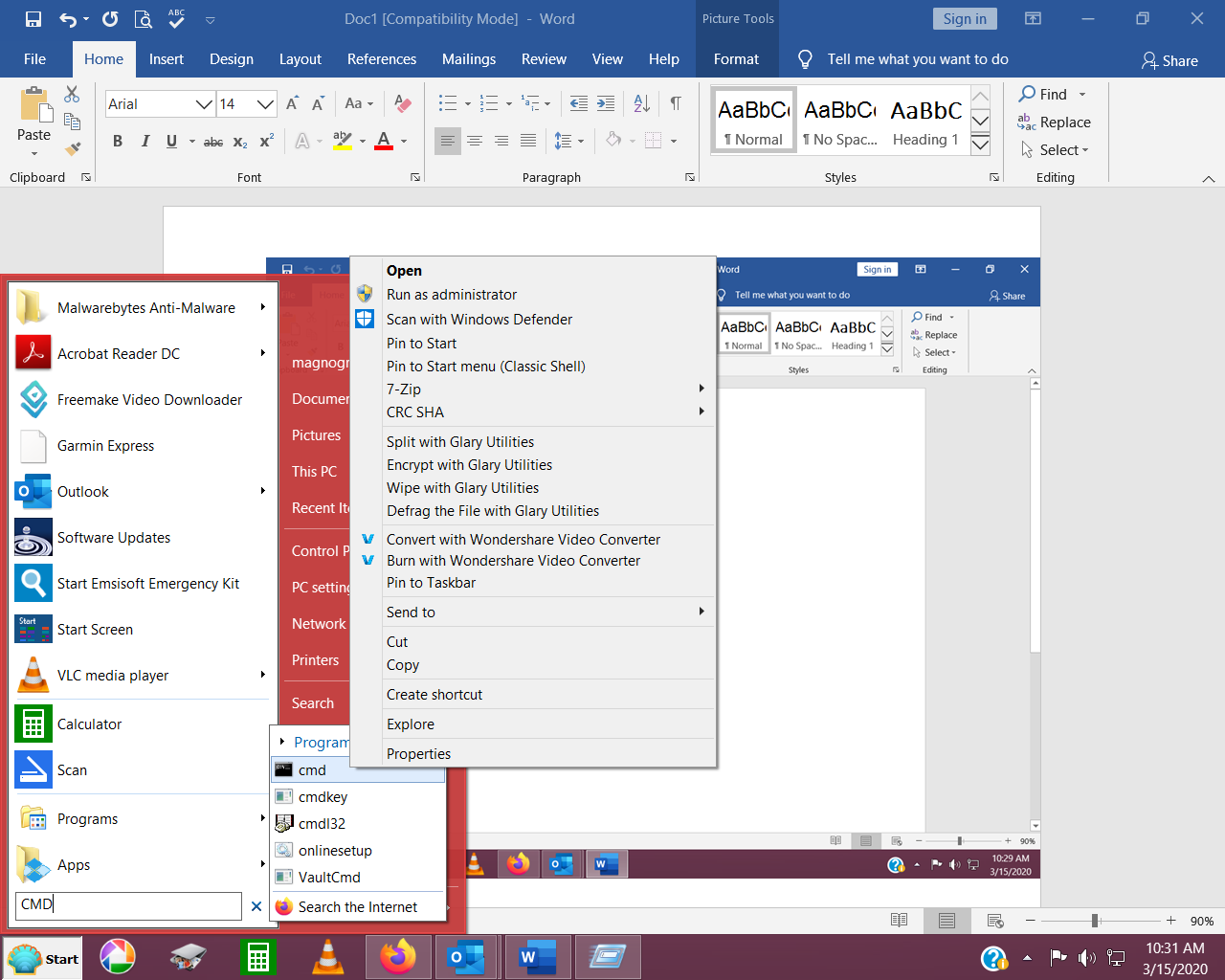Image resolution: width=1225 pixels, height=980 pixels.
Task: Select cmdkey search result
Action: (358, 796)
